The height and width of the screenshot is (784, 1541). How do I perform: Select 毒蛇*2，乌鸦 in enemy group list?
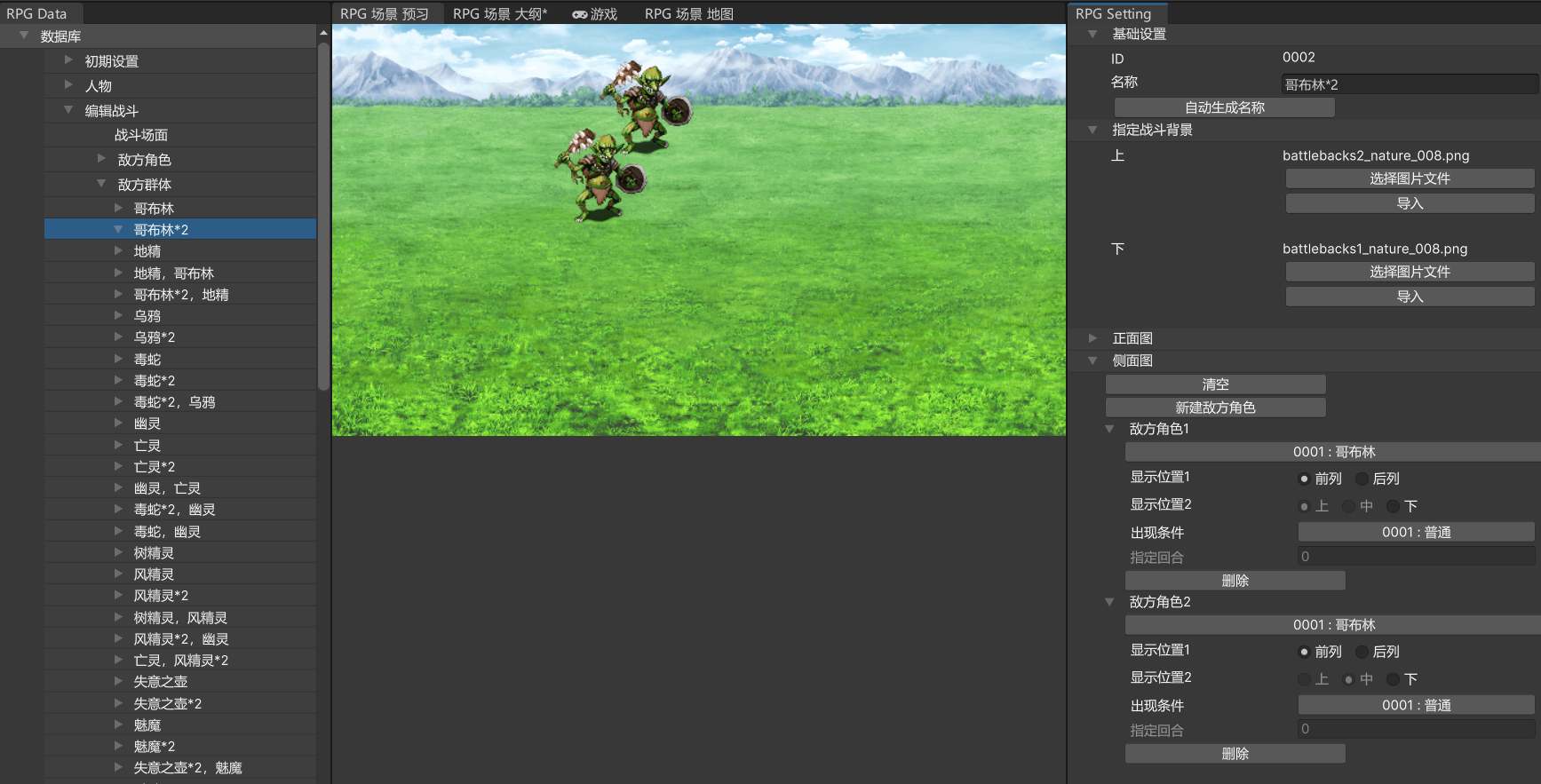(x=174, y=402)
